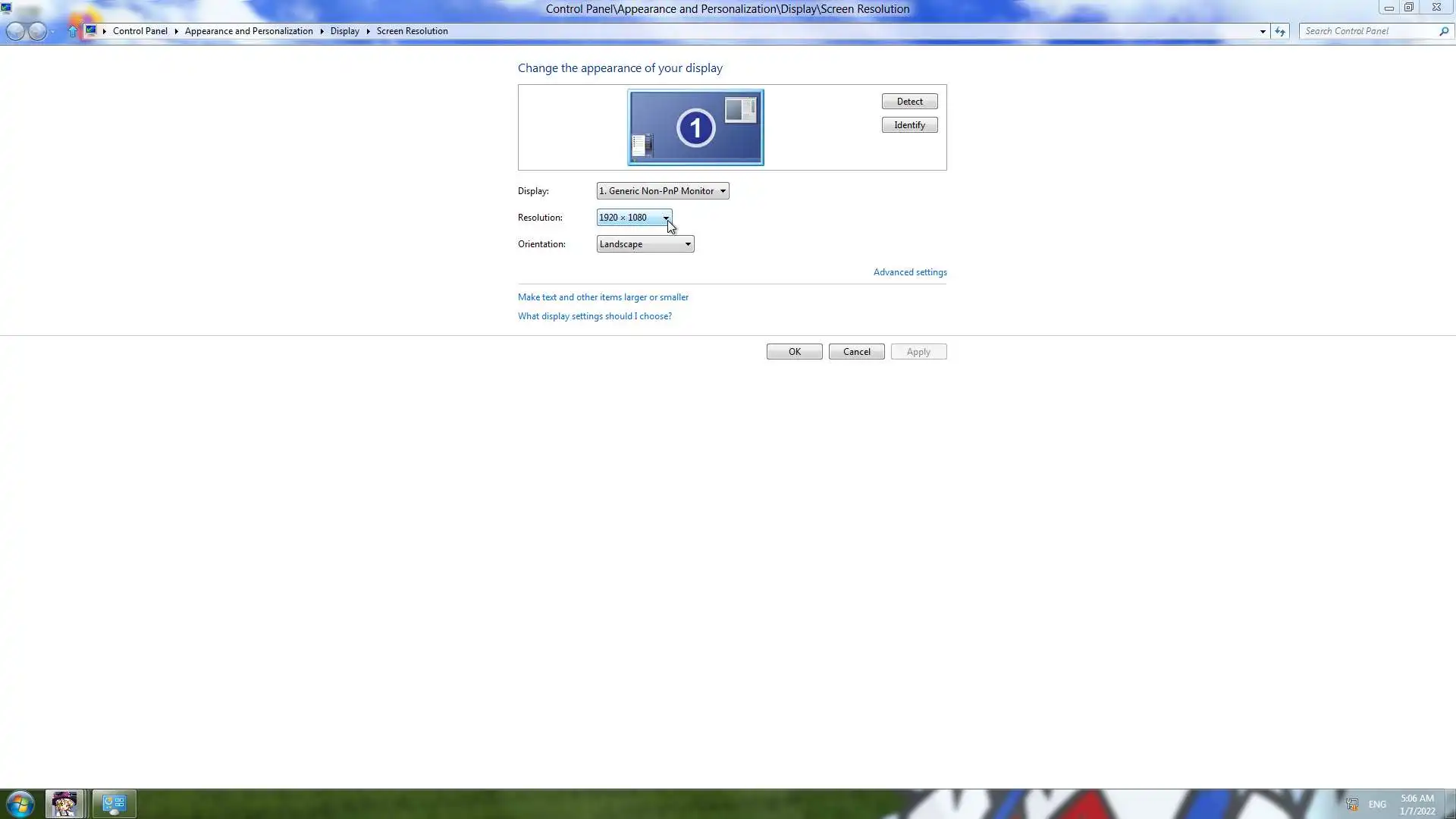Expand the address bar history dropdown arrow
The image size is (1456, 819).
click(1263, 31)
